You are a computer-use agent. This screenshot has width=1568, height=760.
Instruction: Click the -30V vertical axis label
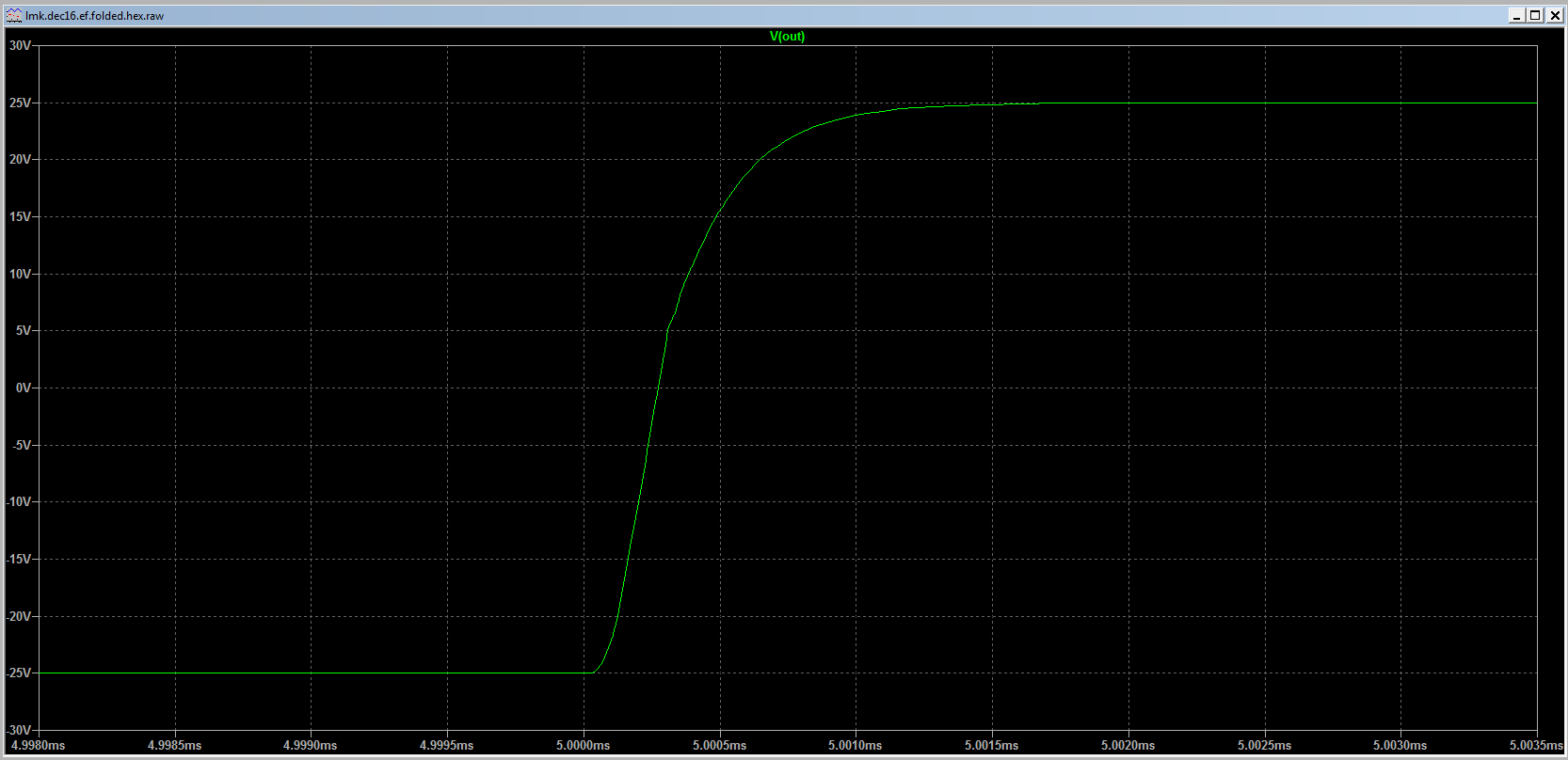click(x=19, y=730)
